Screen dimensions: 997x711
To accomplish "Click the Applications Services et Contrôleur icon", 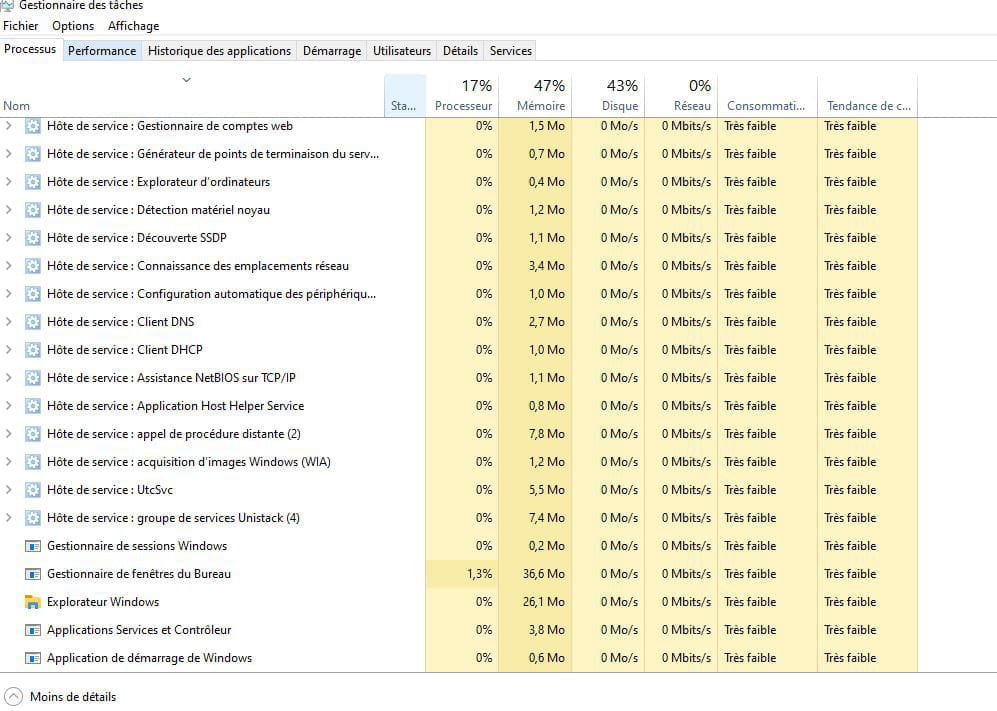I will (x=32, y=630).
